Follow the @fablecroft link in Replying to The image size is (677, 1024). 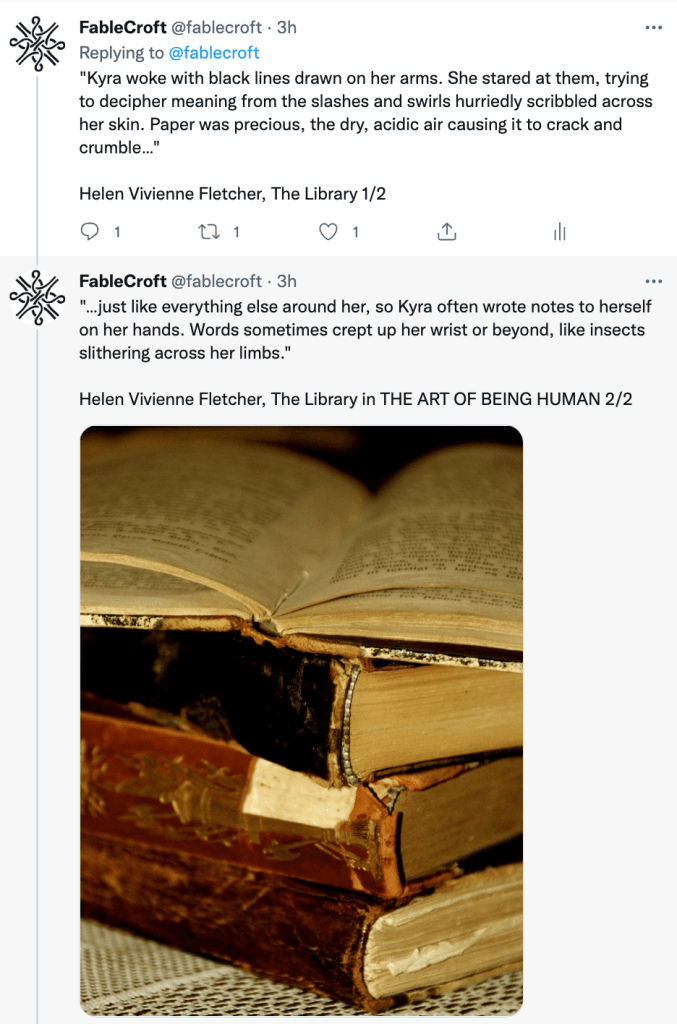tap(213, 53)
